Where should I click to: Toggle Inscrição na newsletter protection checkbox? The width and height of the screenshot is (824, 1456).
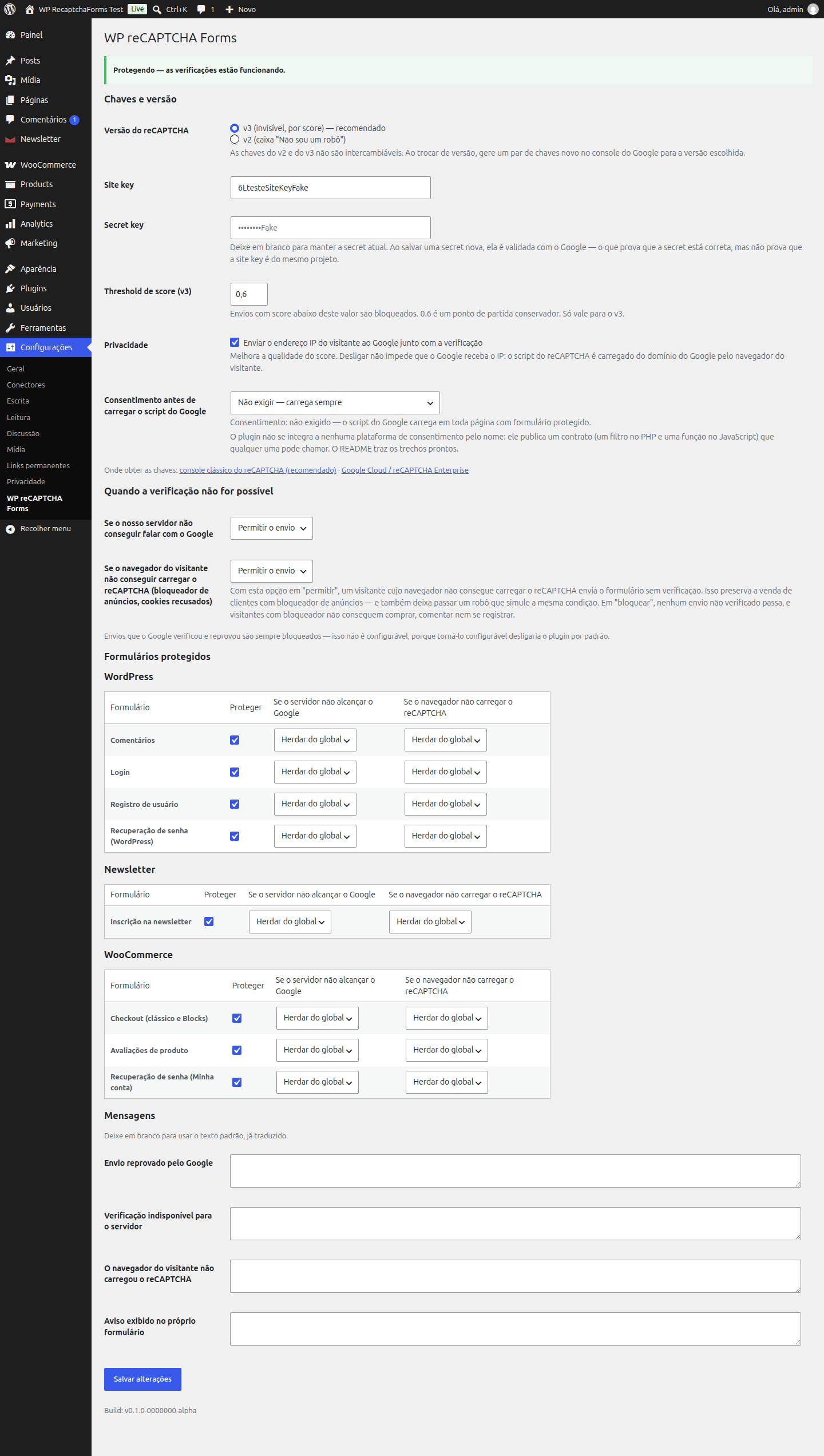click(x=209, y=921)
